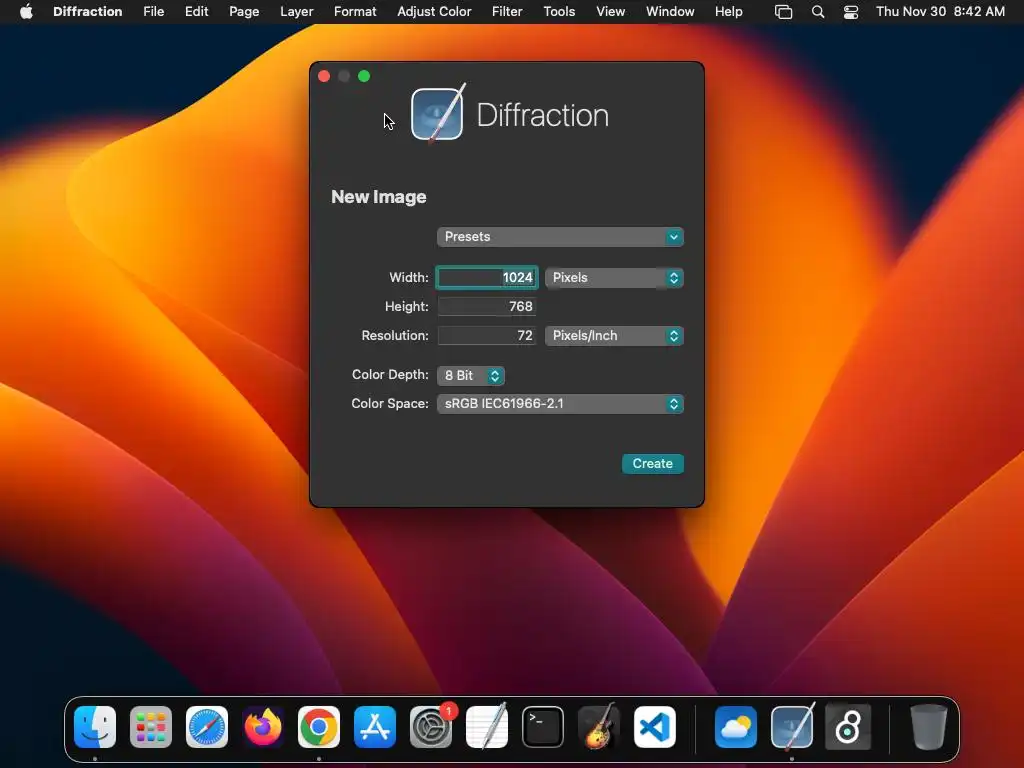
Task: Click the Width field showing 1024
Action: click(487, 278)
